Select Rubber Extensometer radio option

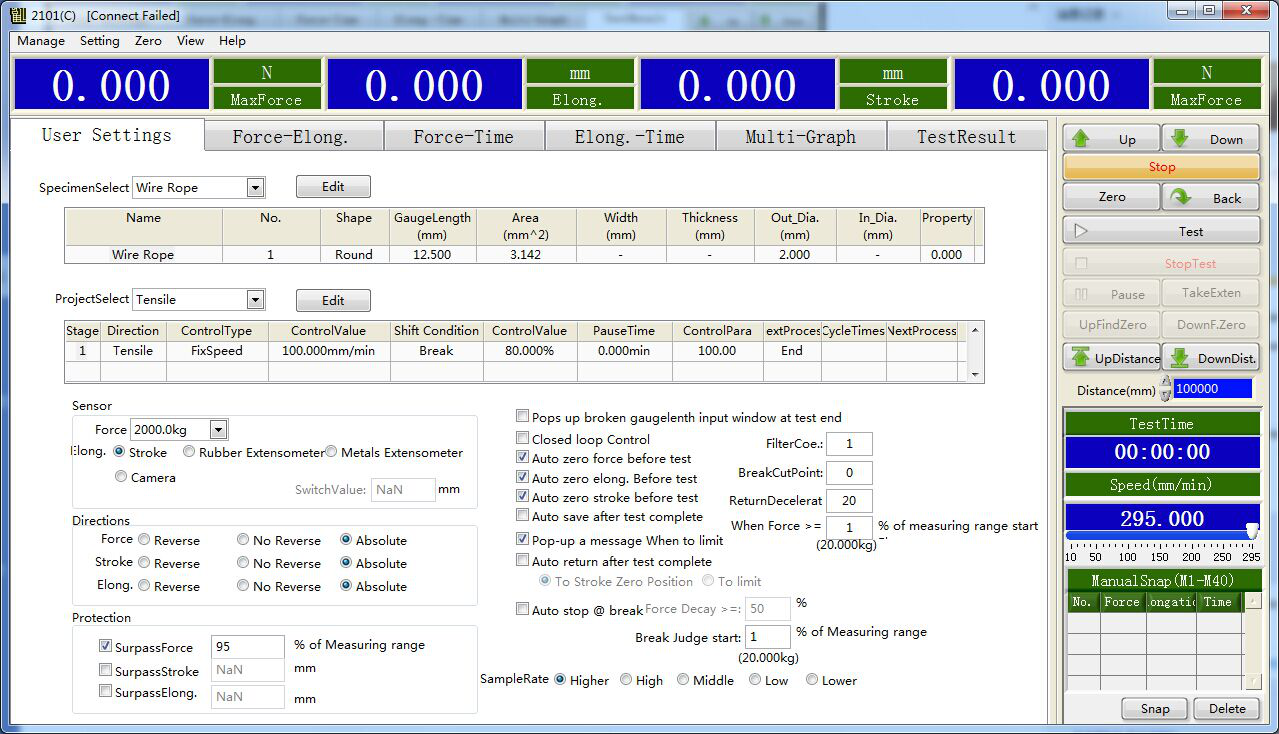click(x=190, y=452)
